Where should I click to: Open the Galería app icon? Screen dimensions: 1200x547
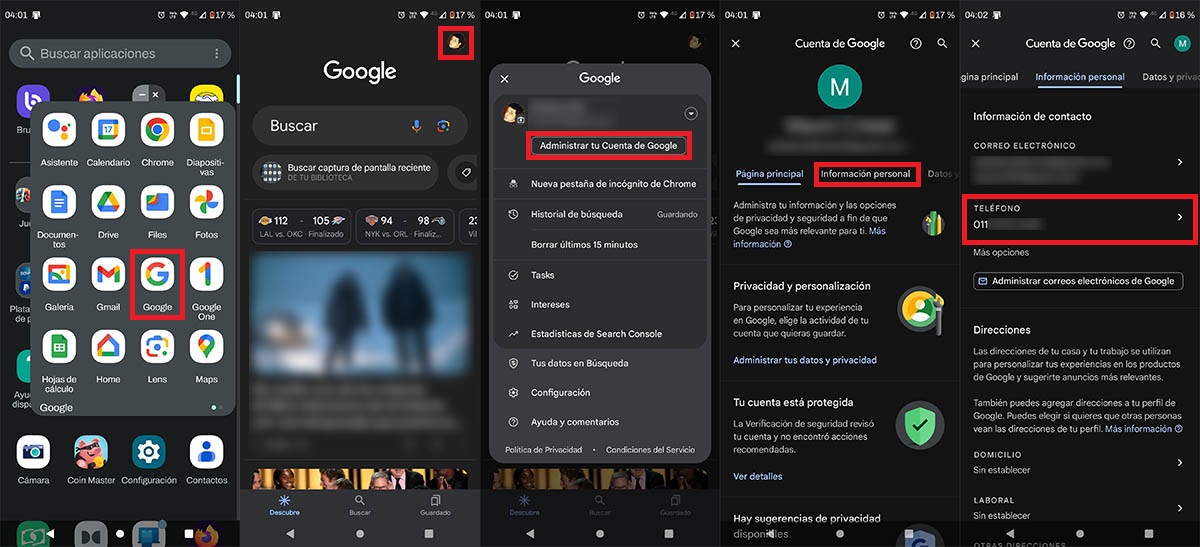click(59, 275)
